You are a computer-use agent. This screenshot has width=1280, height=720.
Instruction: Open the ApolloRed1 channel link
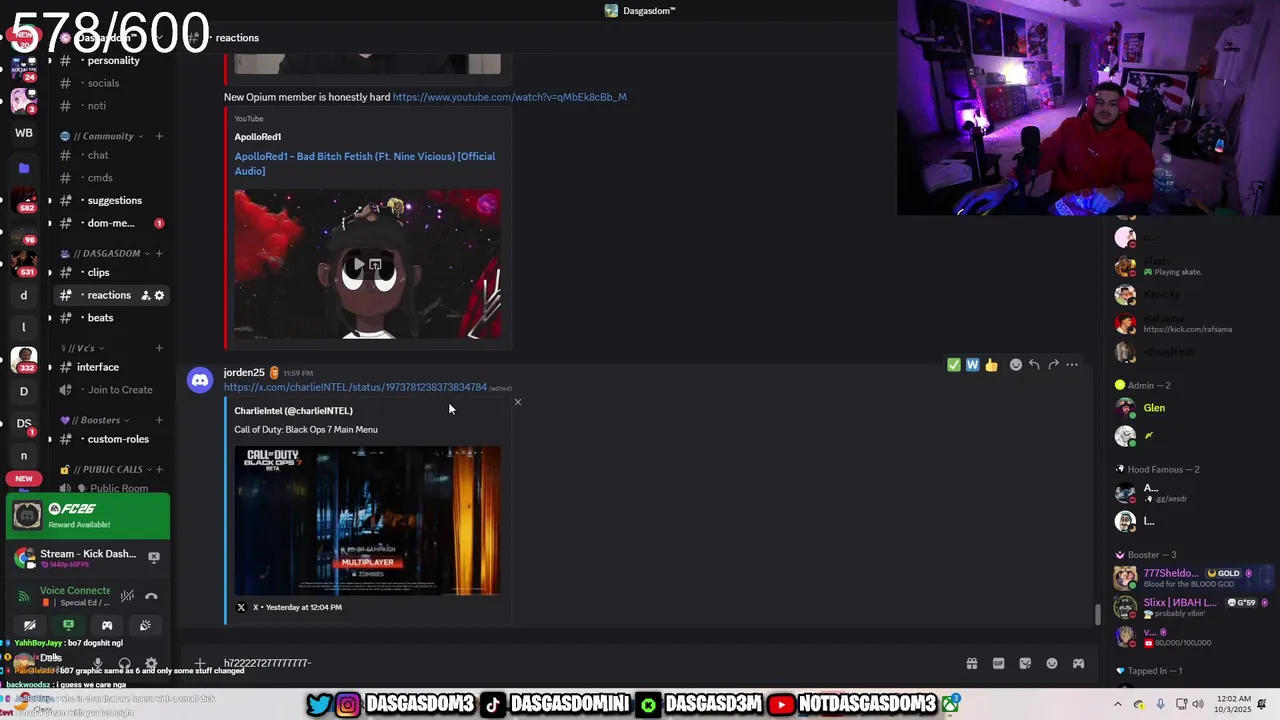(x=258, y=137)
